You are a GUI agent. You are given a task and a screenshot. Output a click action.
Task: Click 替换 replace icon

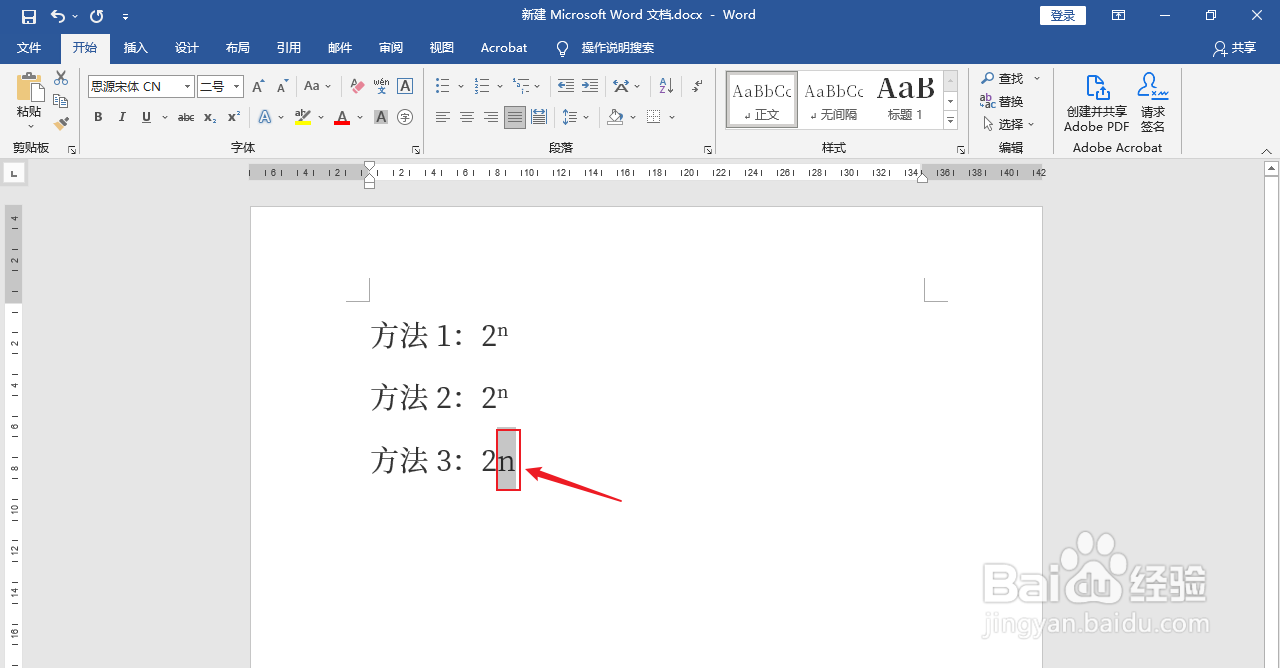1002,101
